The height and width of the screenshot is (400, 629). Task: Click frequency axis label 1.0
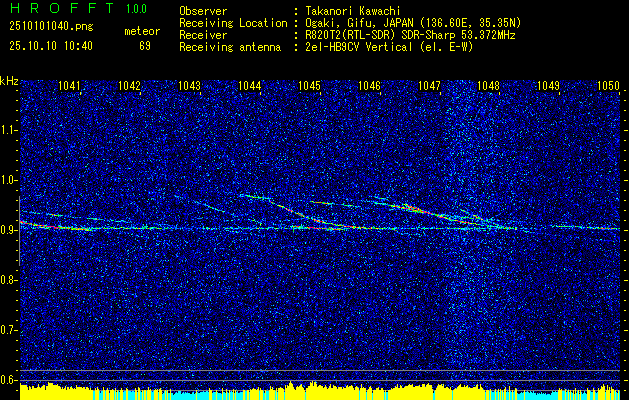pos(9,180)
